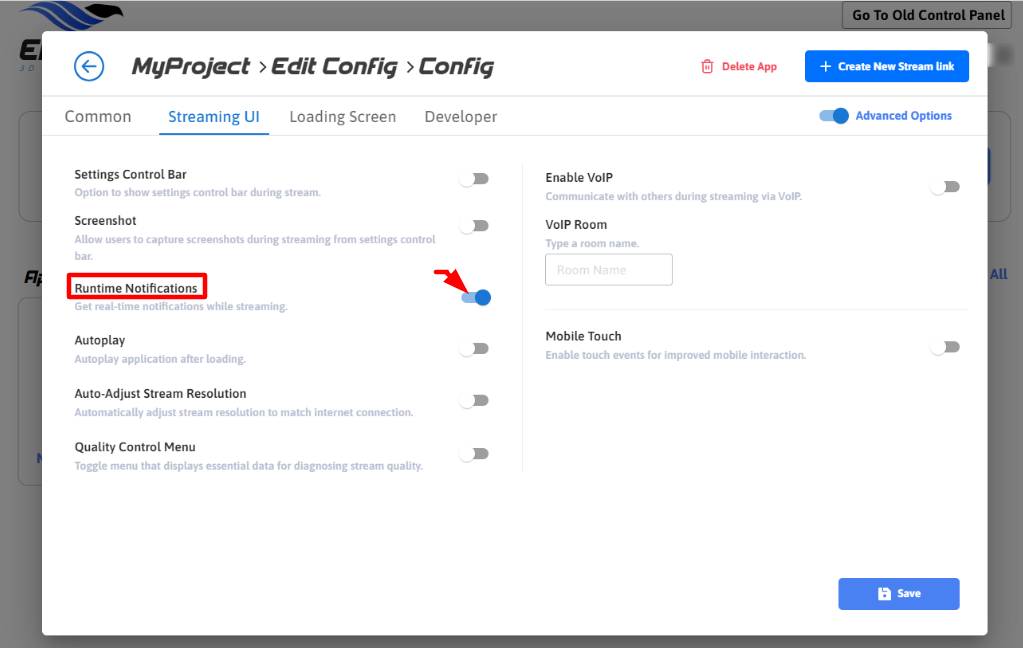
Task: Turn on the Mobile Touch switch
Action: pos(945,347)
